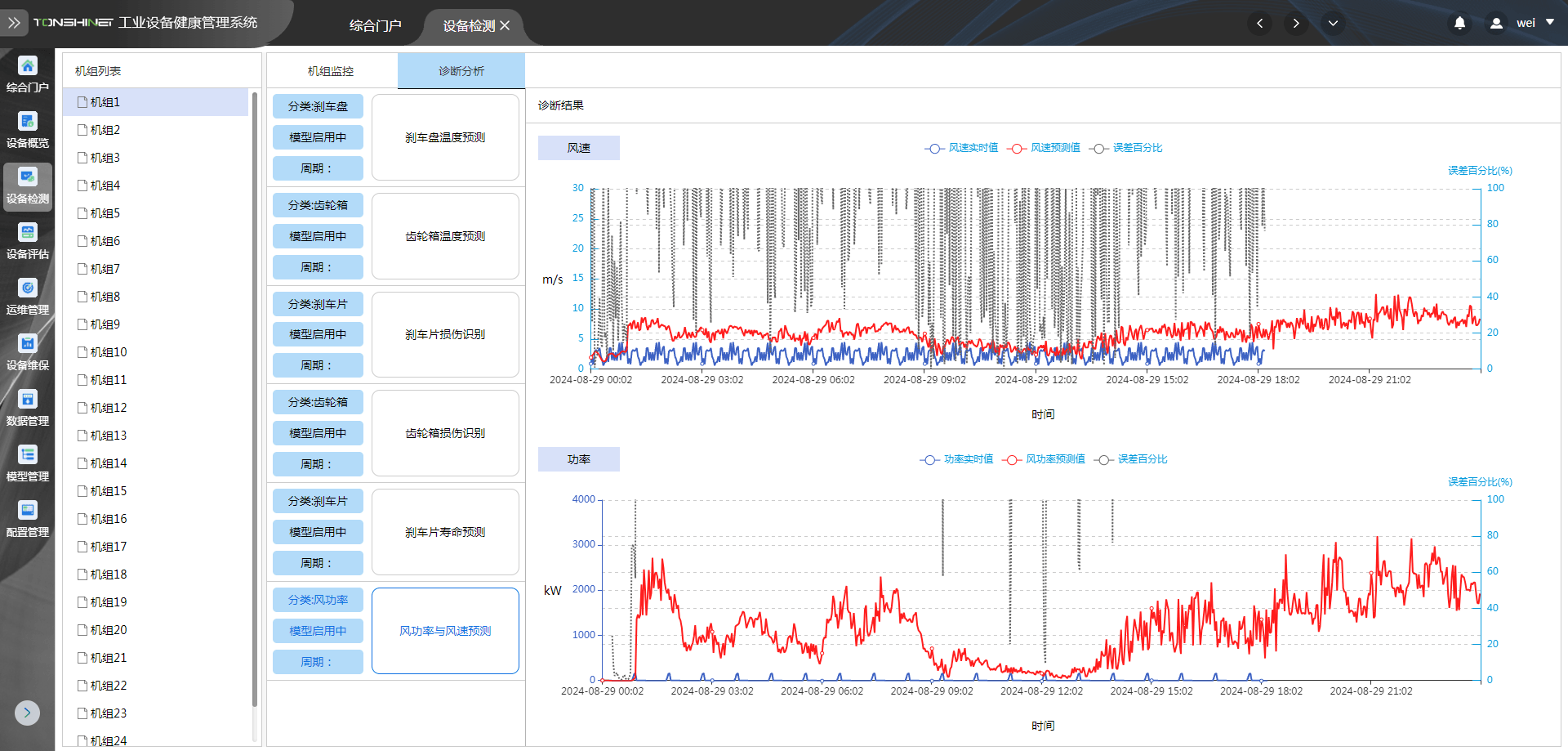Open 运维管理 sidebar icon

(28, 296)
